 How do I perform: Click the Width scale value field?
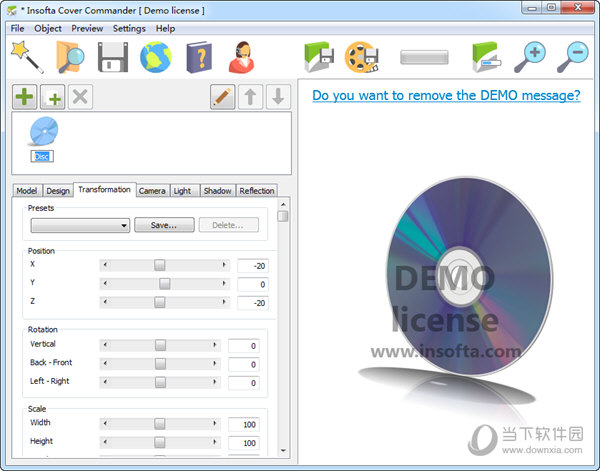coord(244,424)
